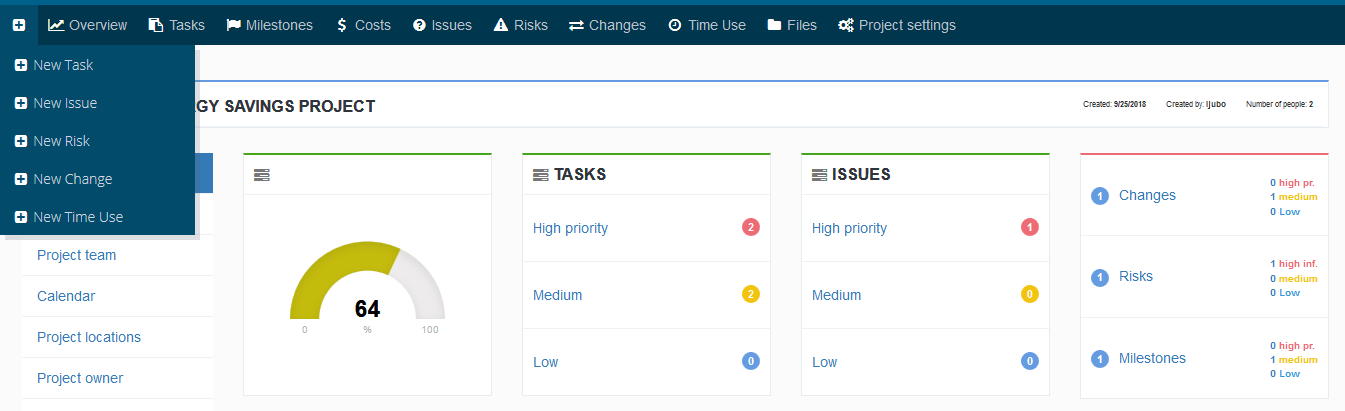Click the Project settings gears icon
This screenshot has height=411, width=1345.
[x=846, y=25]
